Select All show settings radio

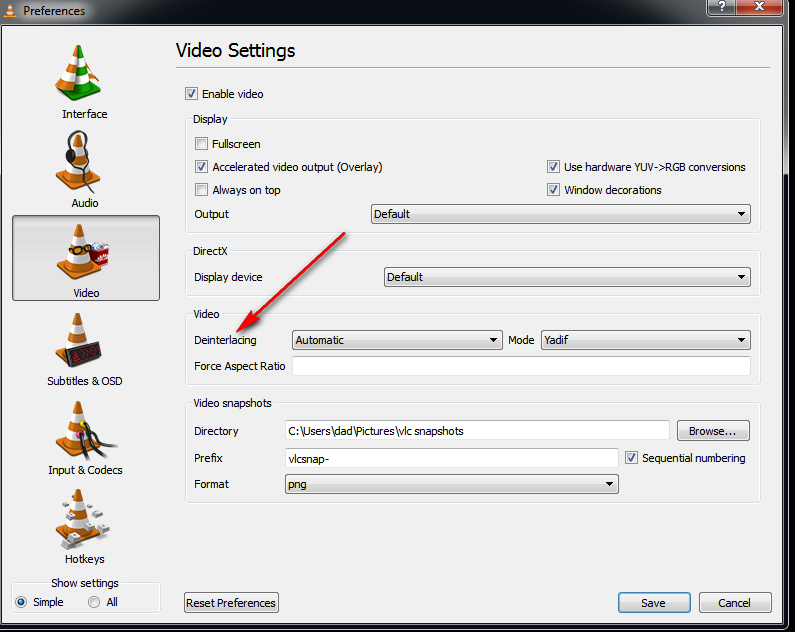point(94,602)
